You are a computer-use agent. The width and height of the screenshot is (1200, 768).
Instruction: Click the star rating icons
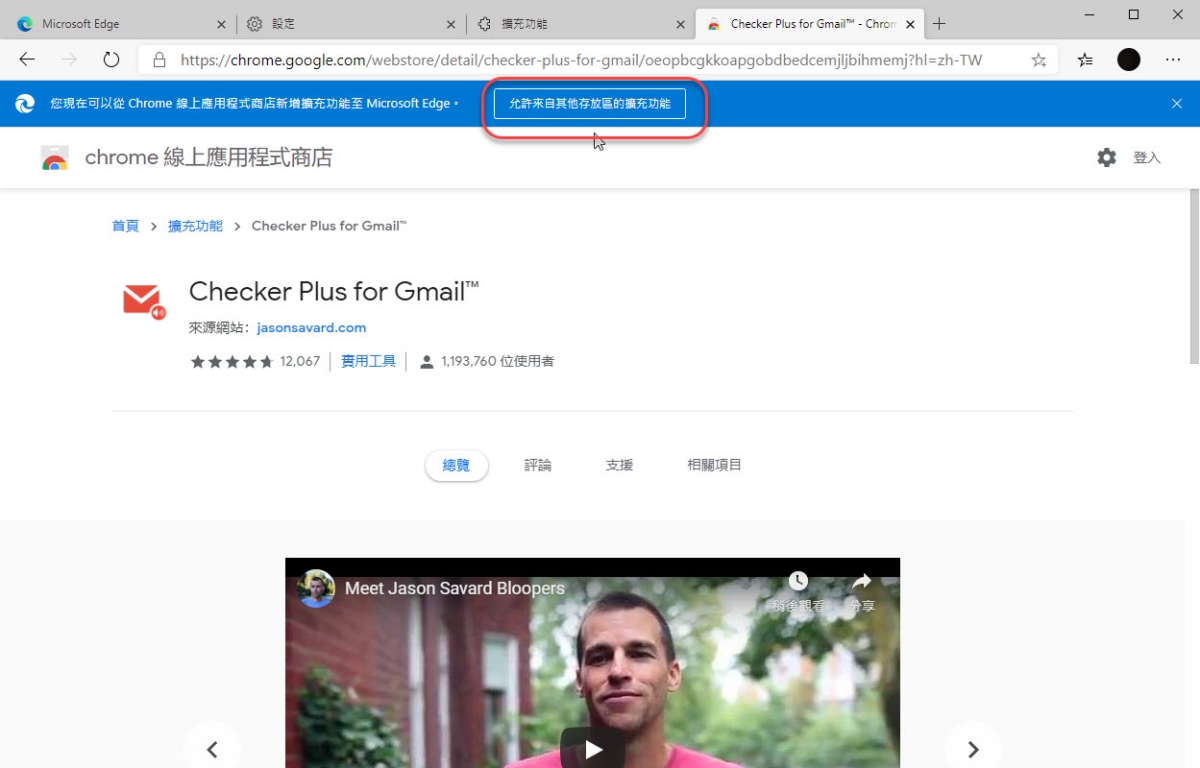coord(232,361)
